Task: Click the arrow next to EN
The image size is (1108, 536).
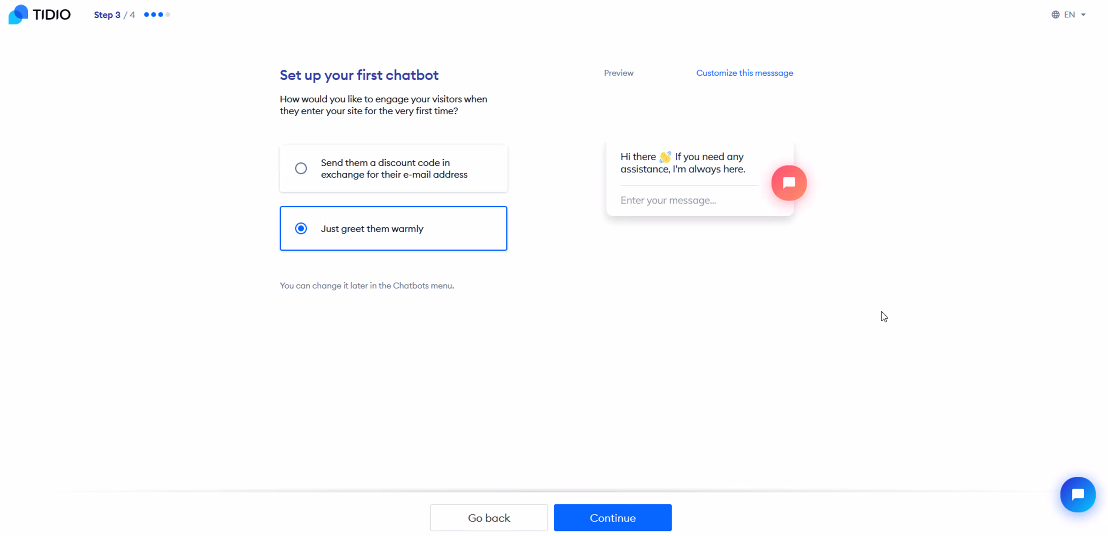Action: pos(1083,15)
